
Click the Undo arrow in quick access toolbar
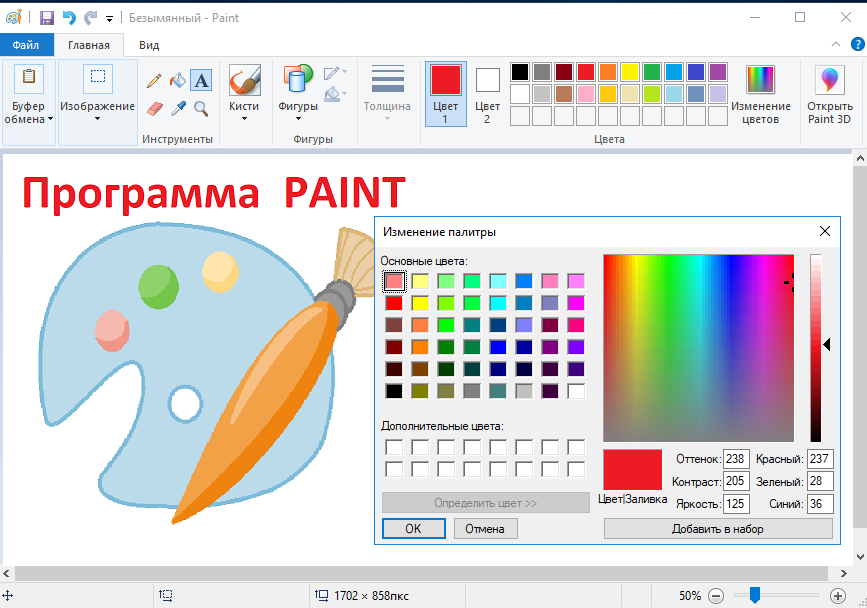[x=69, y=18]
